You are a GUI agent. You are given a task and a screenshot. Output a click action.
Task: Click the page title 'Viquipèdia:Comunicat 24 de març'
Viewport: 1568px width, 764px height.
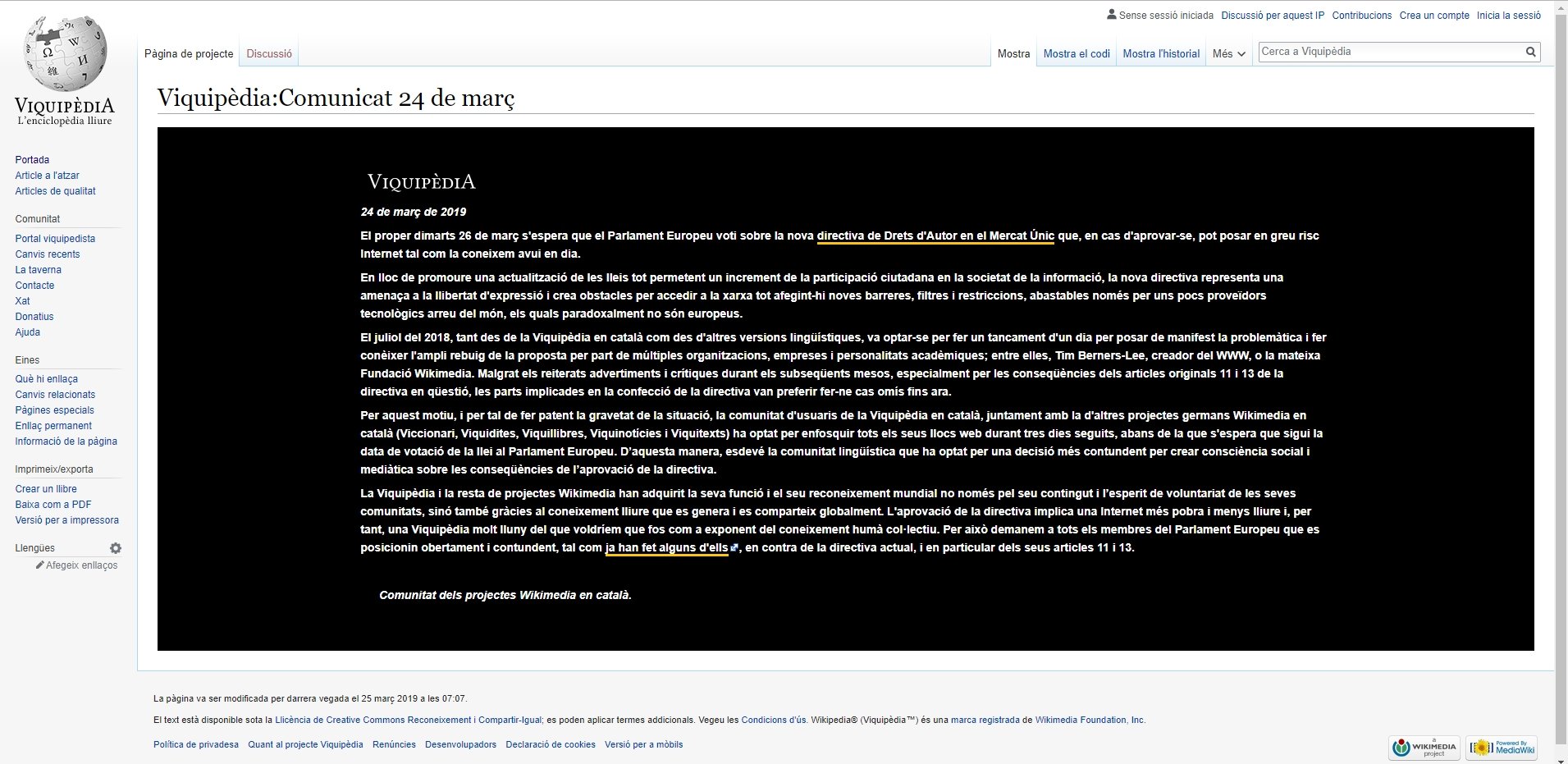click(336, 98)
